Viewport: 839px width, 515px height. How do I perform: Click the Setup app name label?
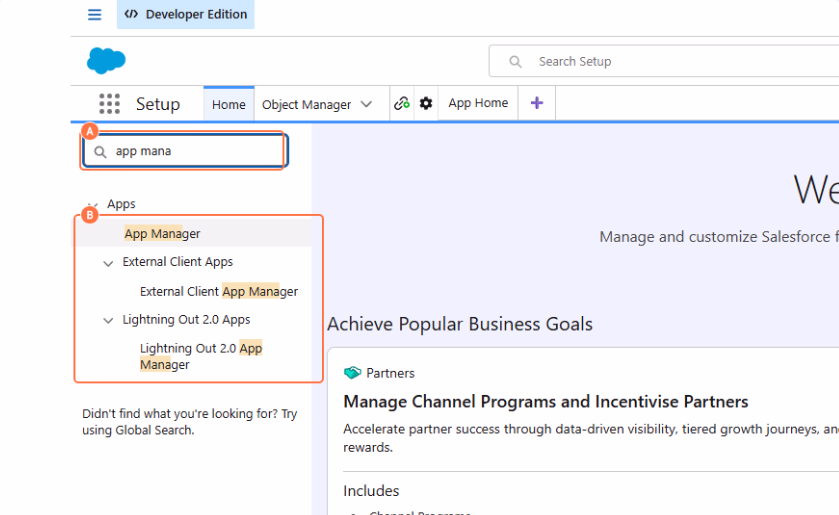click(x=158, y=104)
